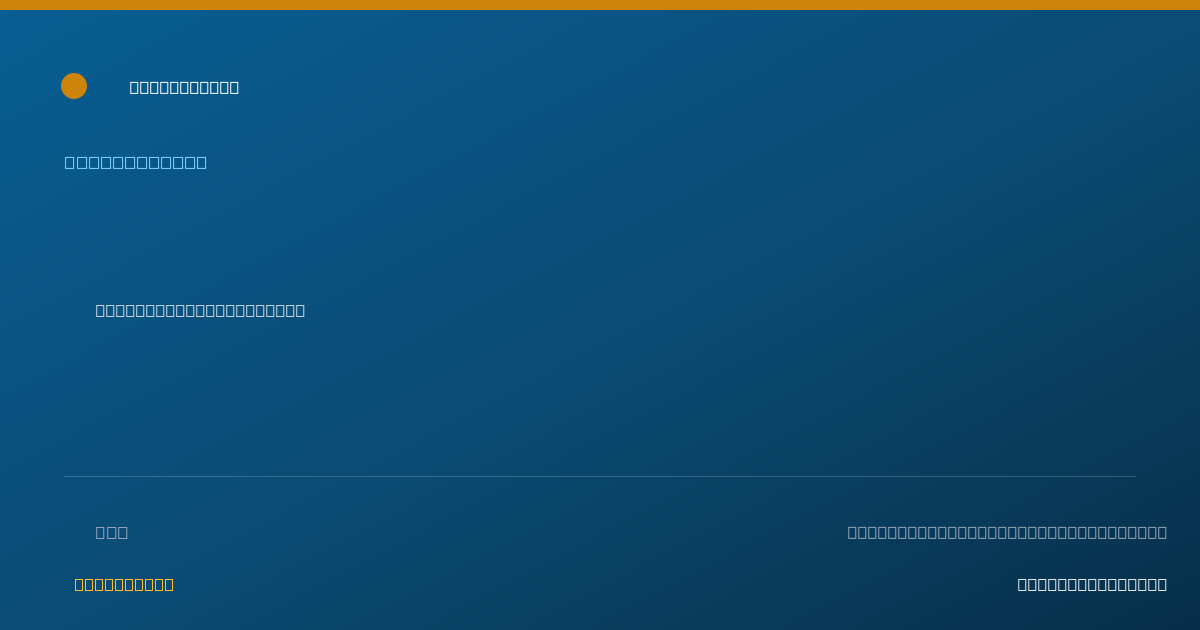The height and width of the screenshot is (630, 1200).
Task: Click the orange top accent stripe
Action: [600, 5]
